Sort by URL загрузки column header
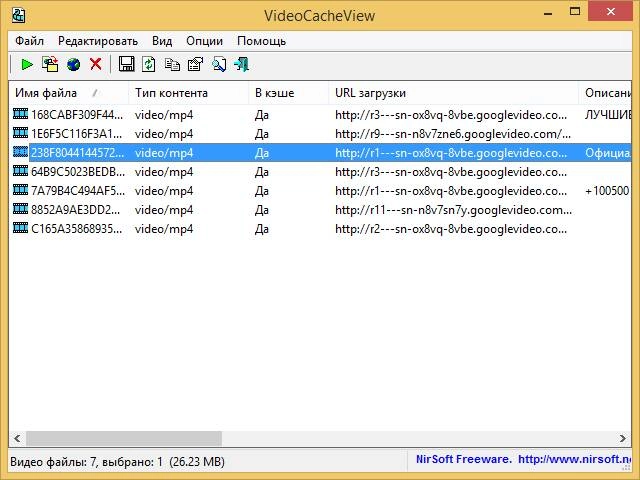 [x=453, y=93]
